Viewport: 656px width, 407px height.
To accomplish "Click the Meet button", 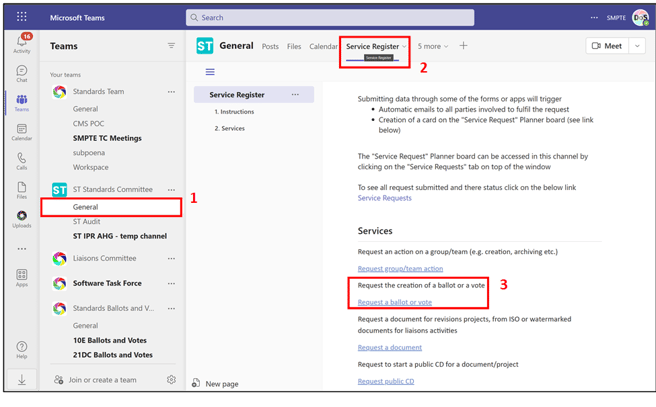I will point(607,46).
